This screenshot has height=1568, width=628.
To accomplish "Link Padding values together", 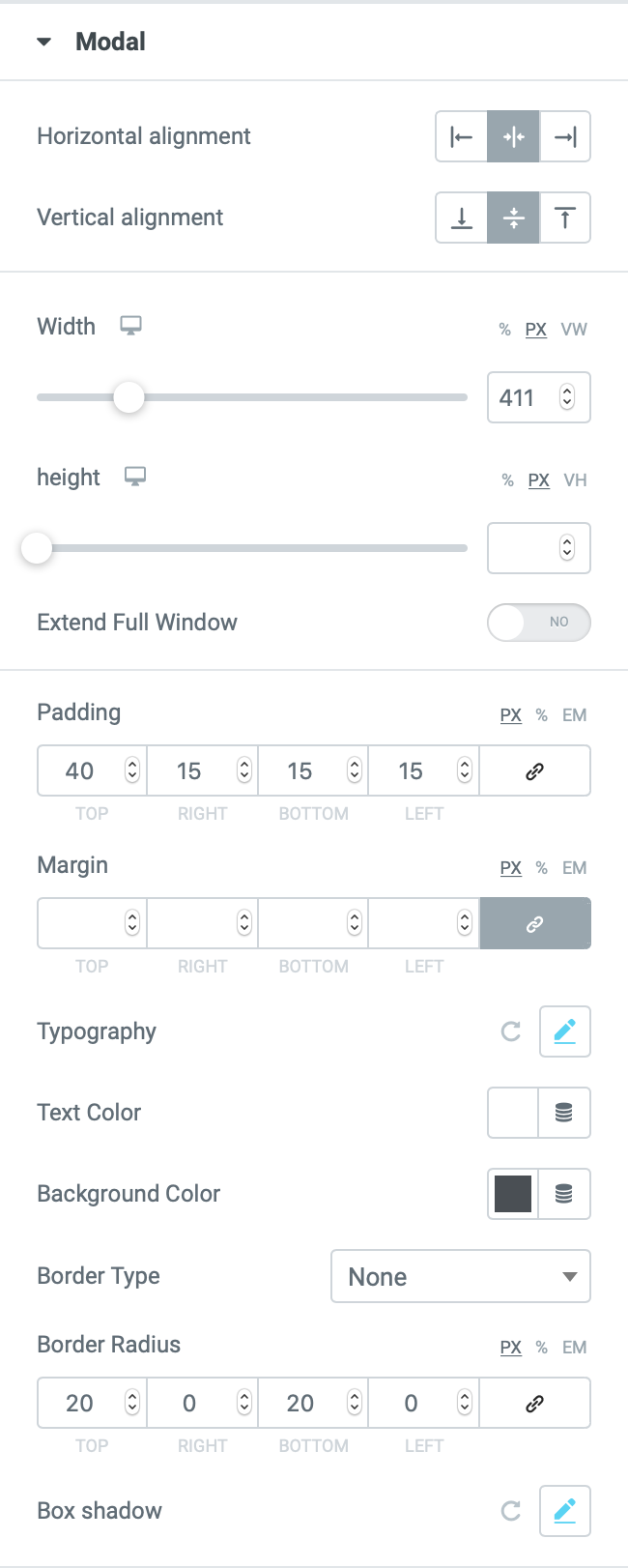I will pos(534,770).
